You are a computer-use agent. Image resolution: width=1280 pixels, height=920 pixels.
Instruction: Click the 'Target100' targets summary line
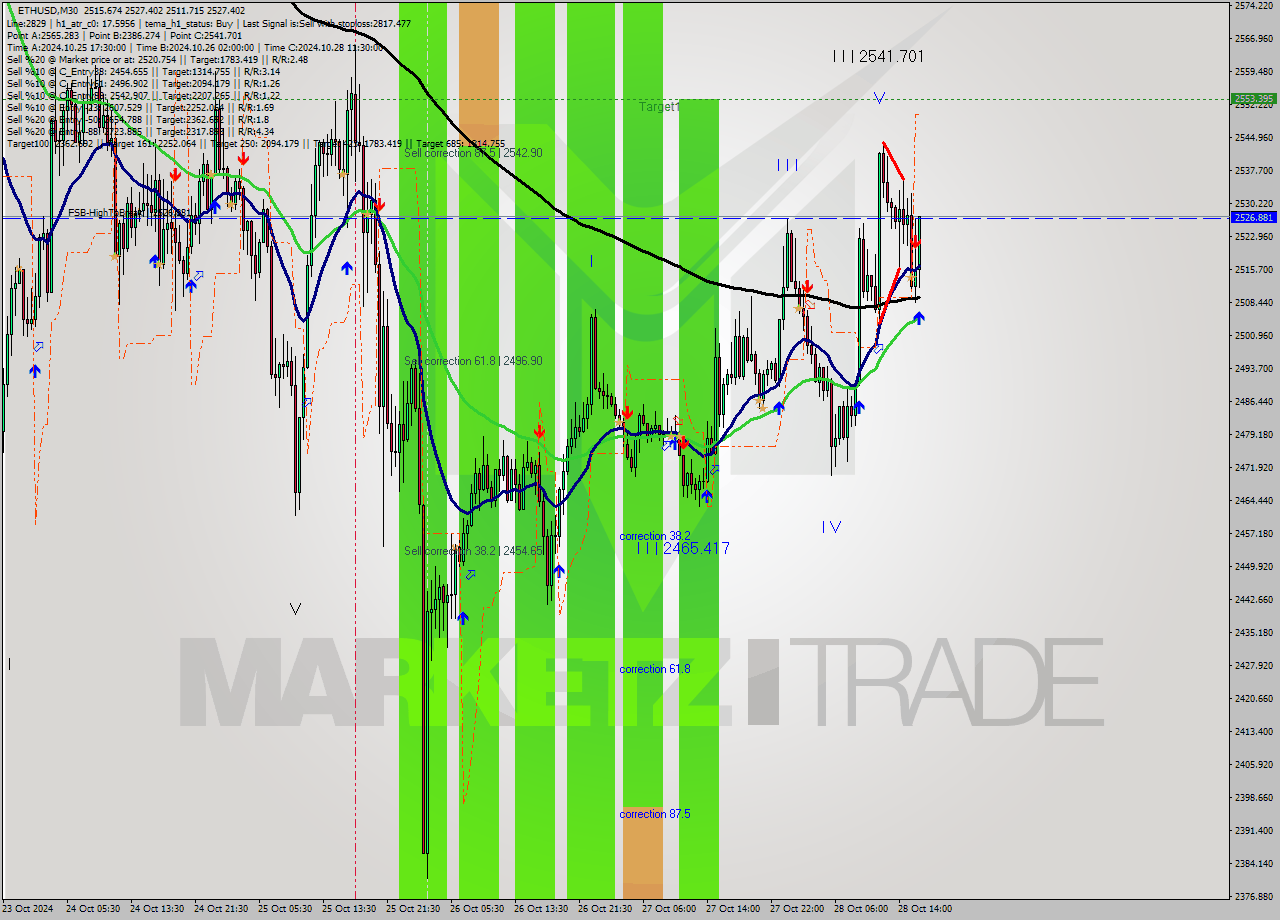pyautogui.click(x=256, y=143)
